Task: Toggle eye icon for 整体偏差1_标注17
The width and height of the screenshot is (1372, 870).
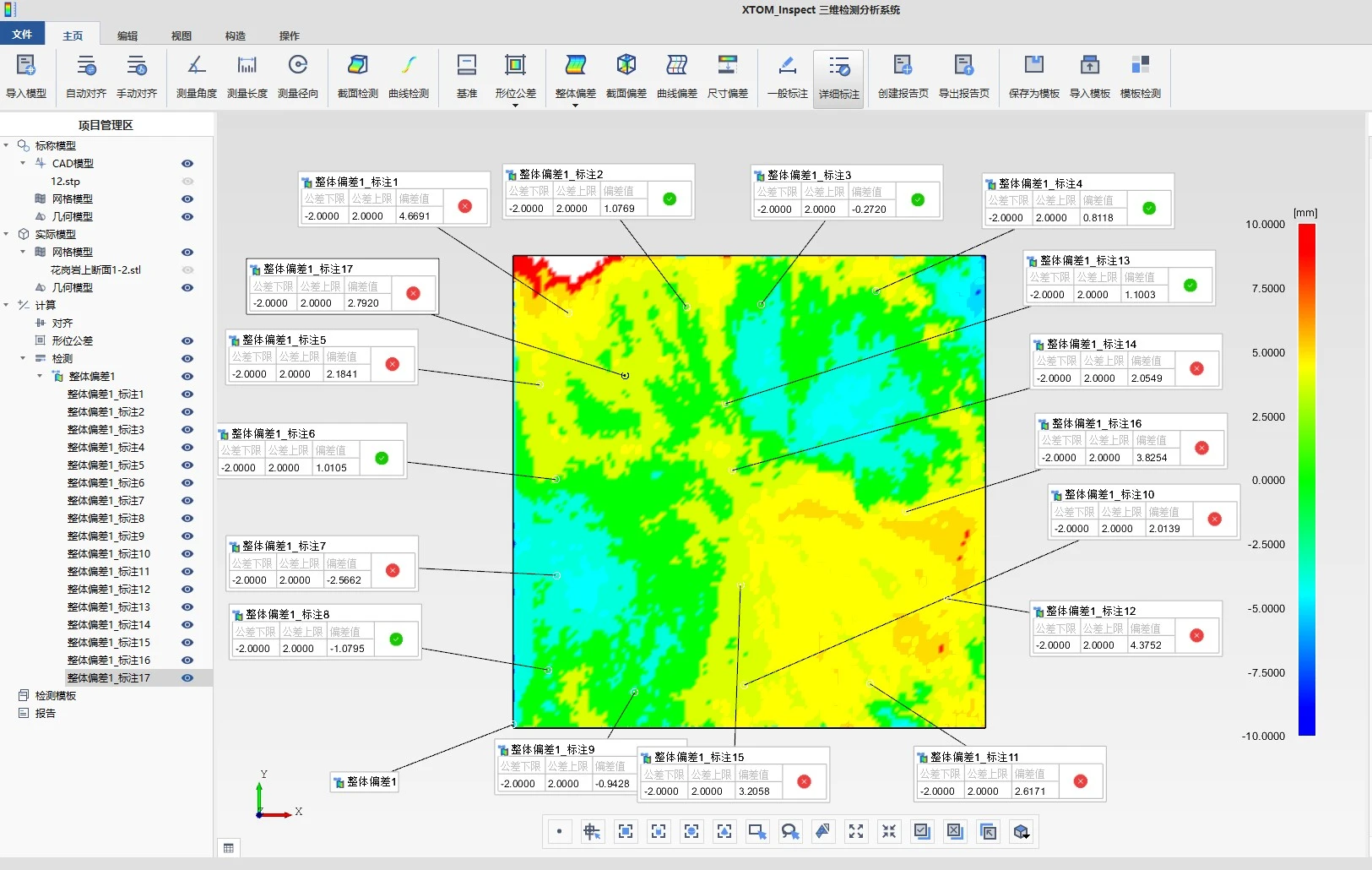Action: point(187,678)
